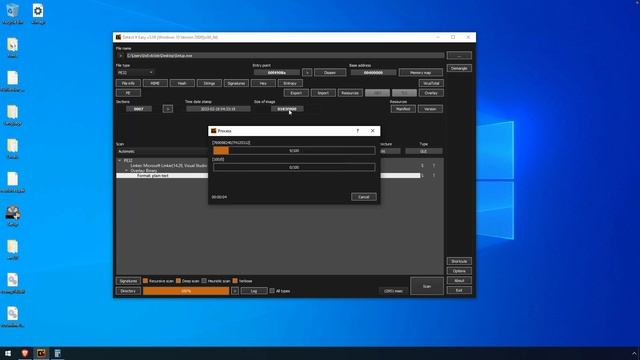Click the Type GUI field
The height and width of the screenshot is (360, 640).
pyautogui.click(x=424, y=151)
